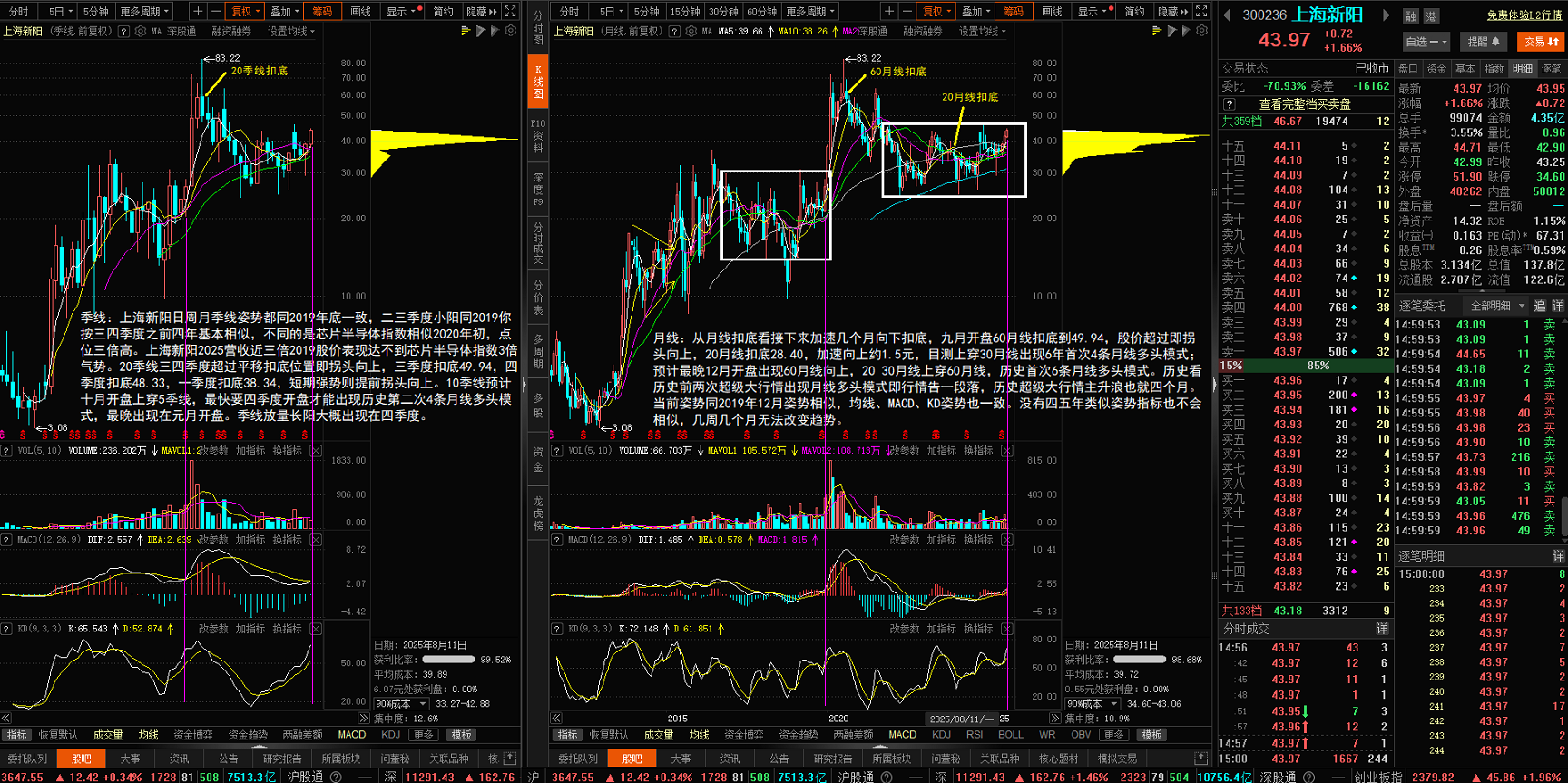Toggle 均线 indicator in left chart bar
The height and width of the screenshot is (783, 1568).
click(149, 735)
